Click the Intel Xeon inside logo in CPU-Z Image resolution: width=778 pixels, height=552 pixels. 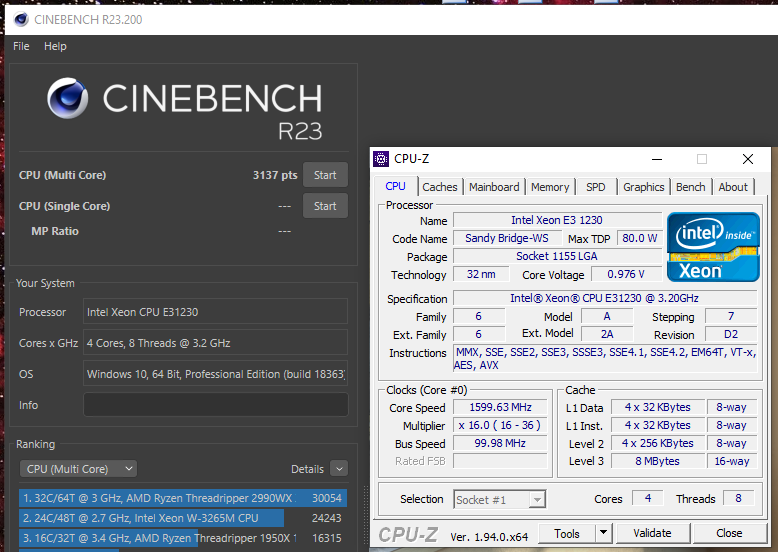tap(713, 247)
